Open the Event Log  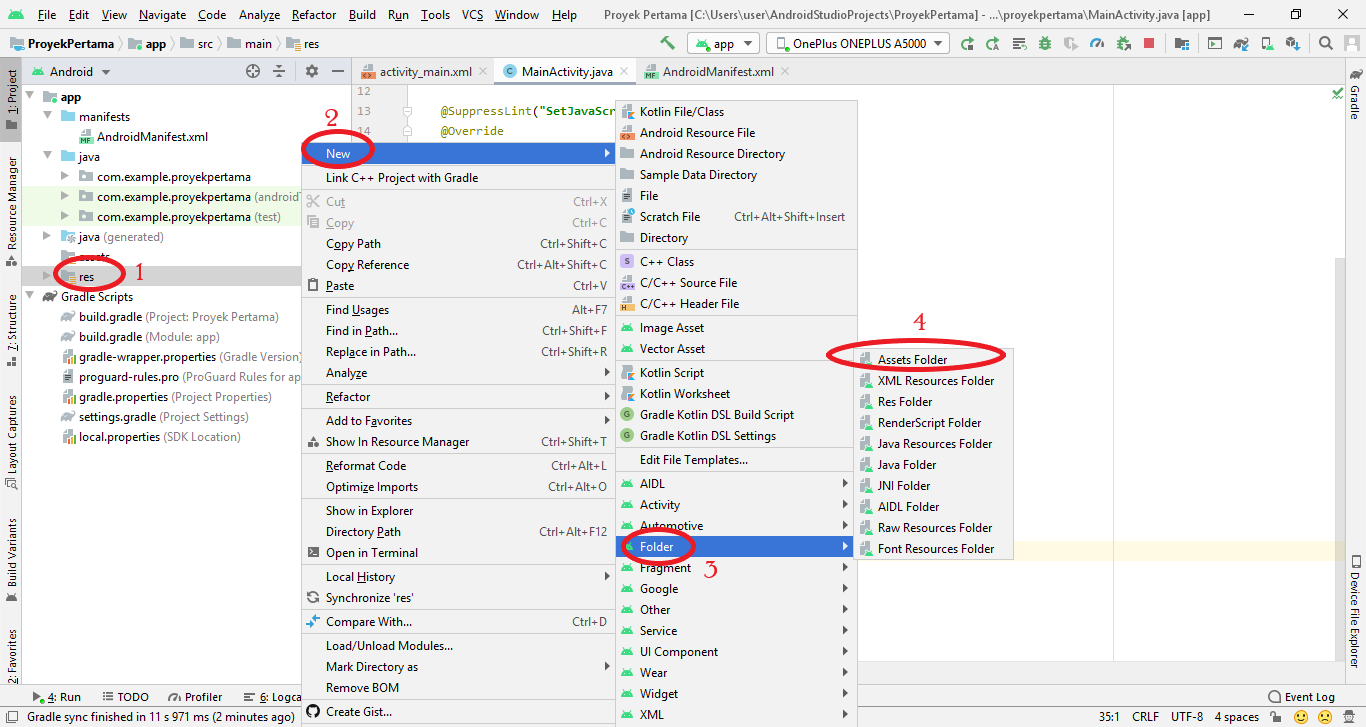1308,697
